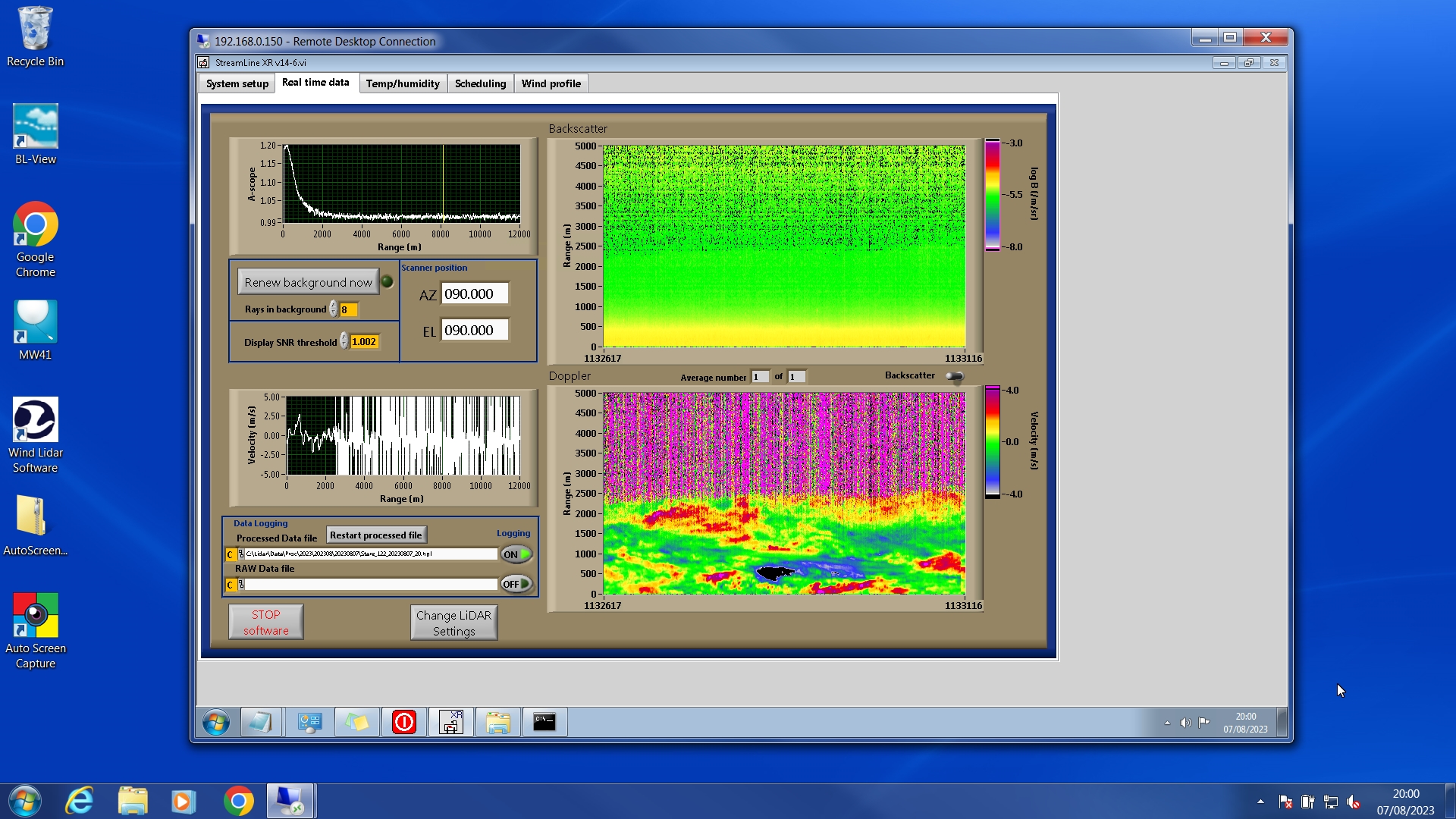Image resolution: width=1456 pixels, height=819 pixels.
Task: Click Remote Desktop Connection icon in host taskbar
Action: point(290,801)
